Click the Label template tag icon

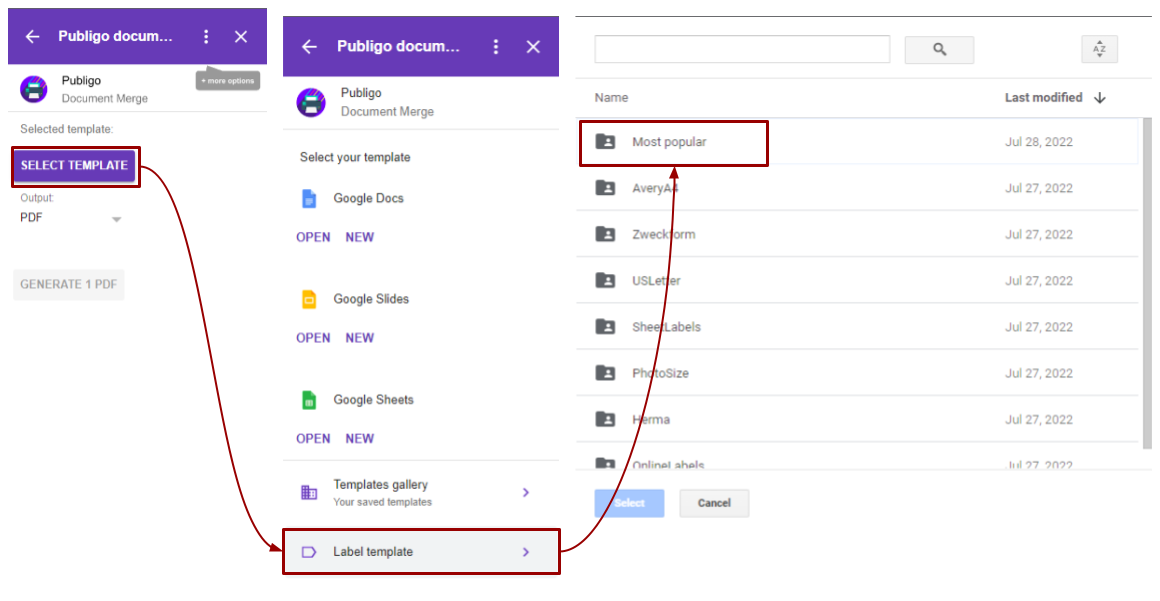click(x=309, y=552)
